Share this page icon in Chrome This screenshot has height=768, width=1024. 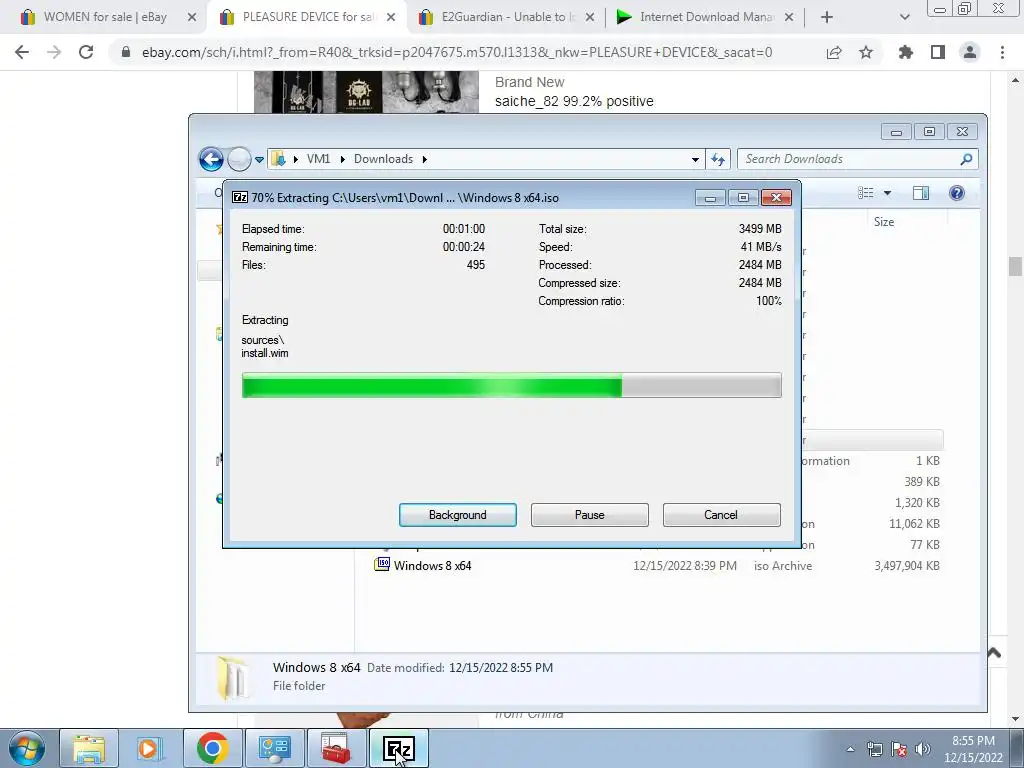(834, 52)
